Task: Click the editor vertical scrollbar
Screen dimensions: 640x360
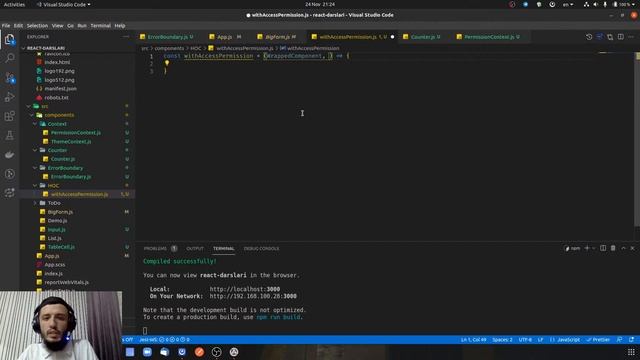Action: pos(637,139)
